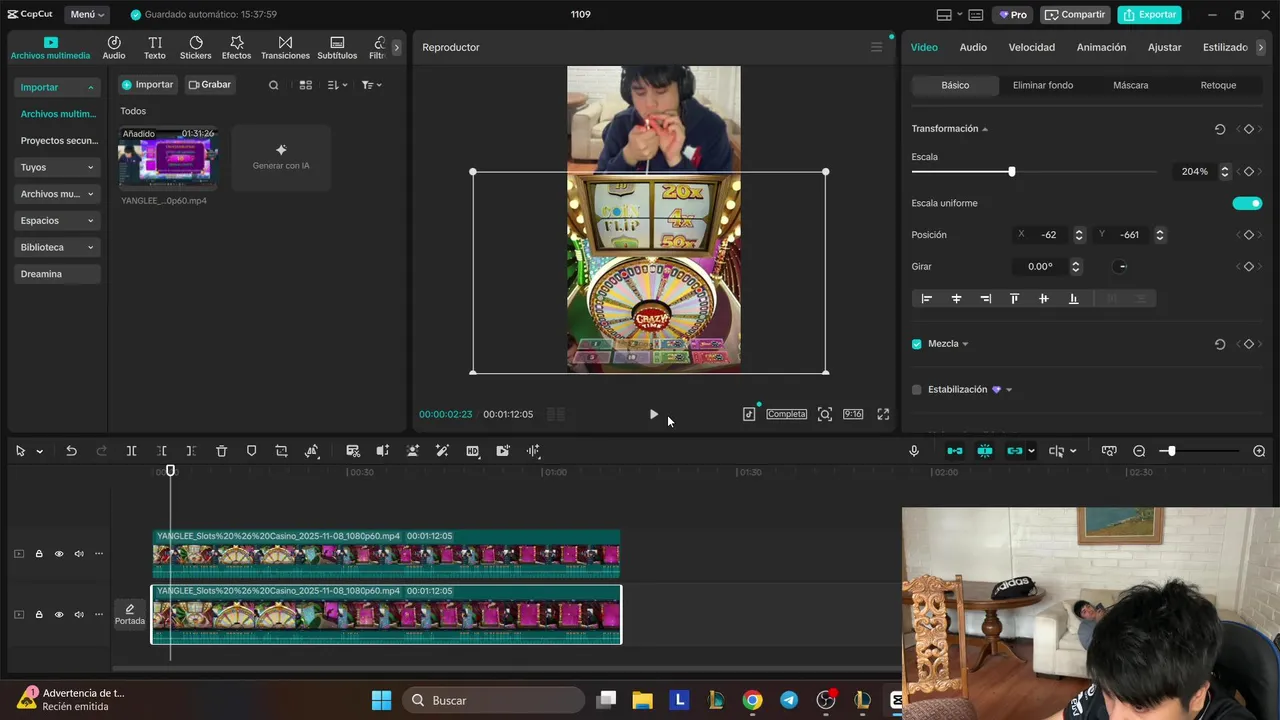Lock the upper video track
This screenshot has height=720, width=1280.
(x=39, y=554)
